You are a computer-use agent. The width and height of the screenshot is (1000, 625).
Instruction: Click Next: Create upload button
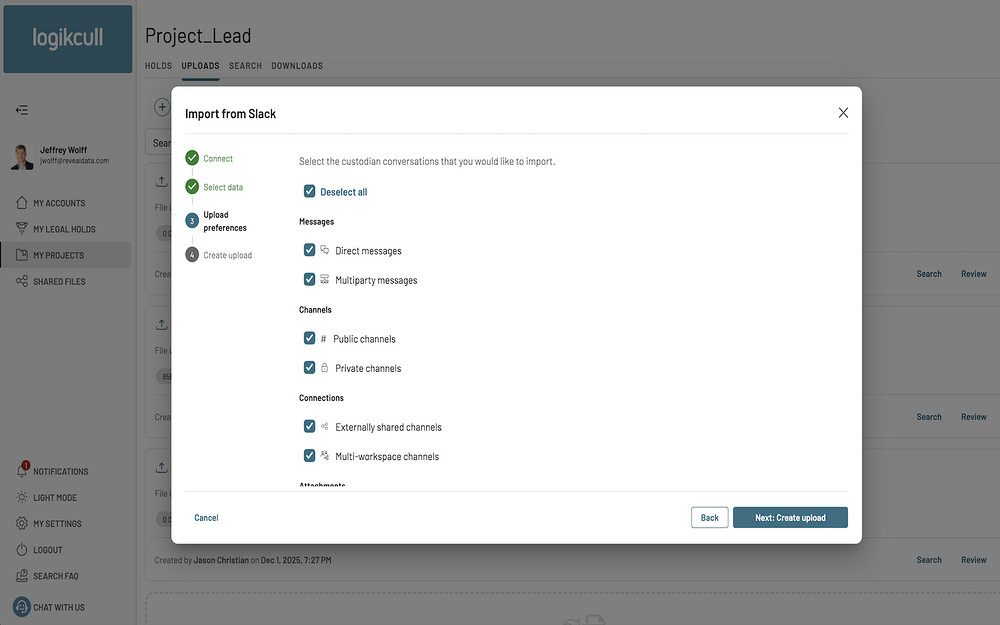click(x=790, y=517)
